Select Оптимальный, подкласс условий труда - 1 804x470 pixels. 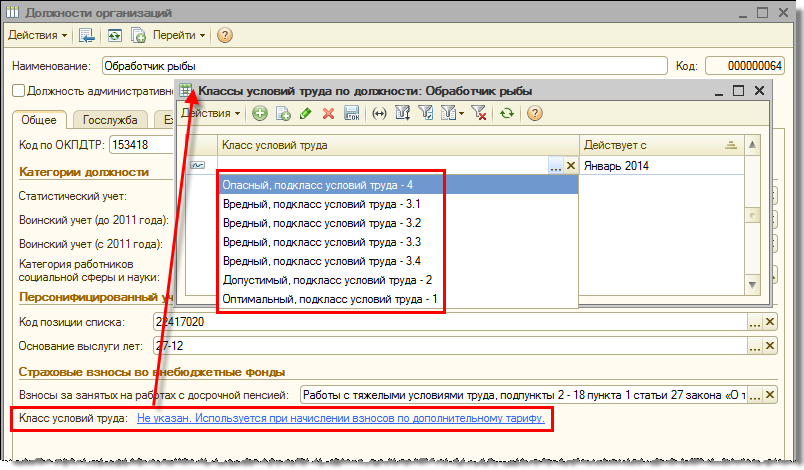click(x=398, y=299)
